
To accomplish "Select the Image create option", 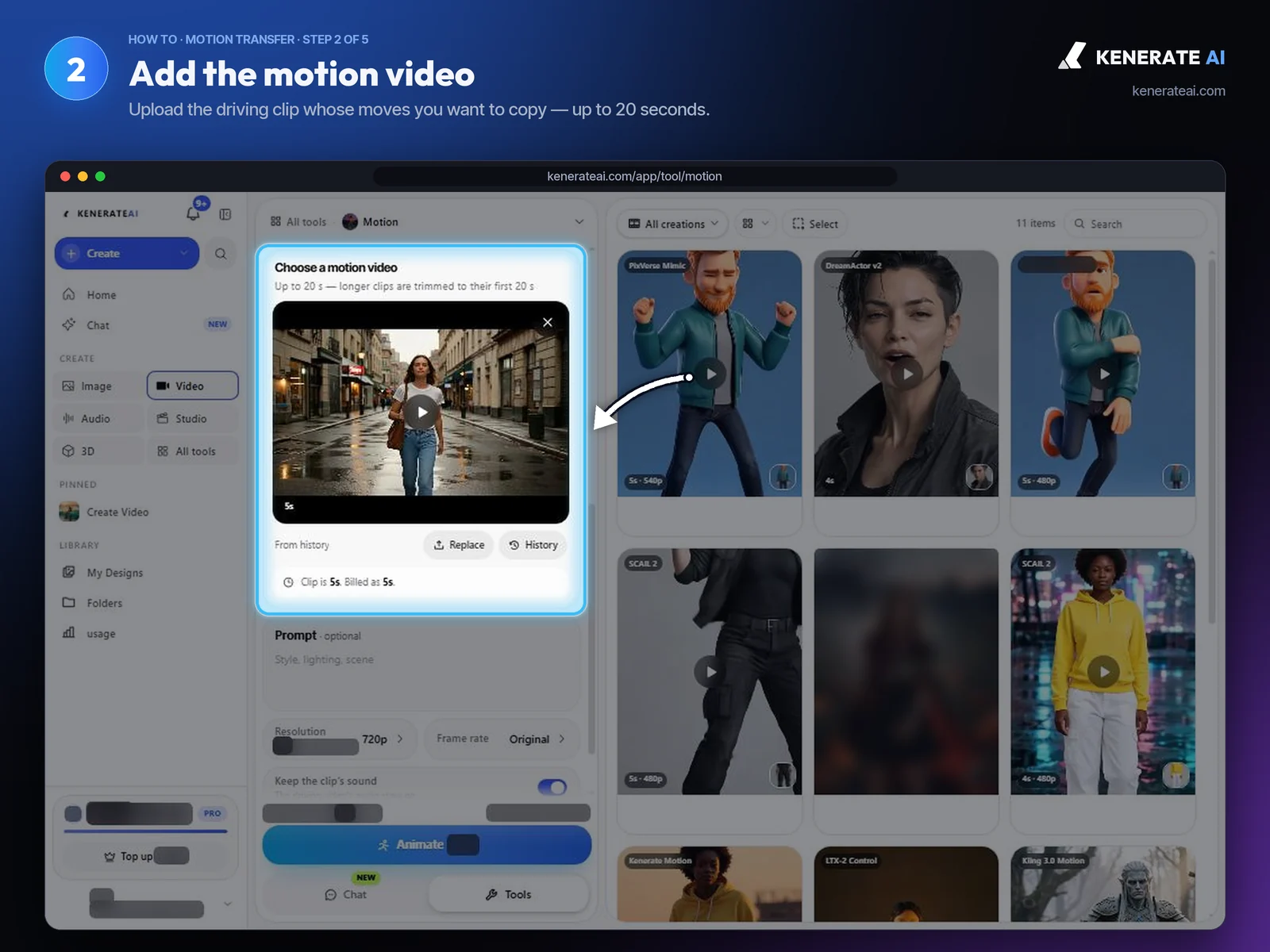I will [100, 386].
